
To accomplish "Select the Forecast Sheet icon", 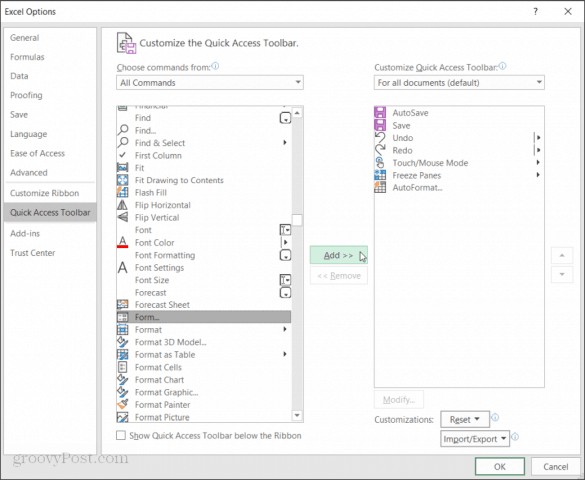I will tap(123, 304).
